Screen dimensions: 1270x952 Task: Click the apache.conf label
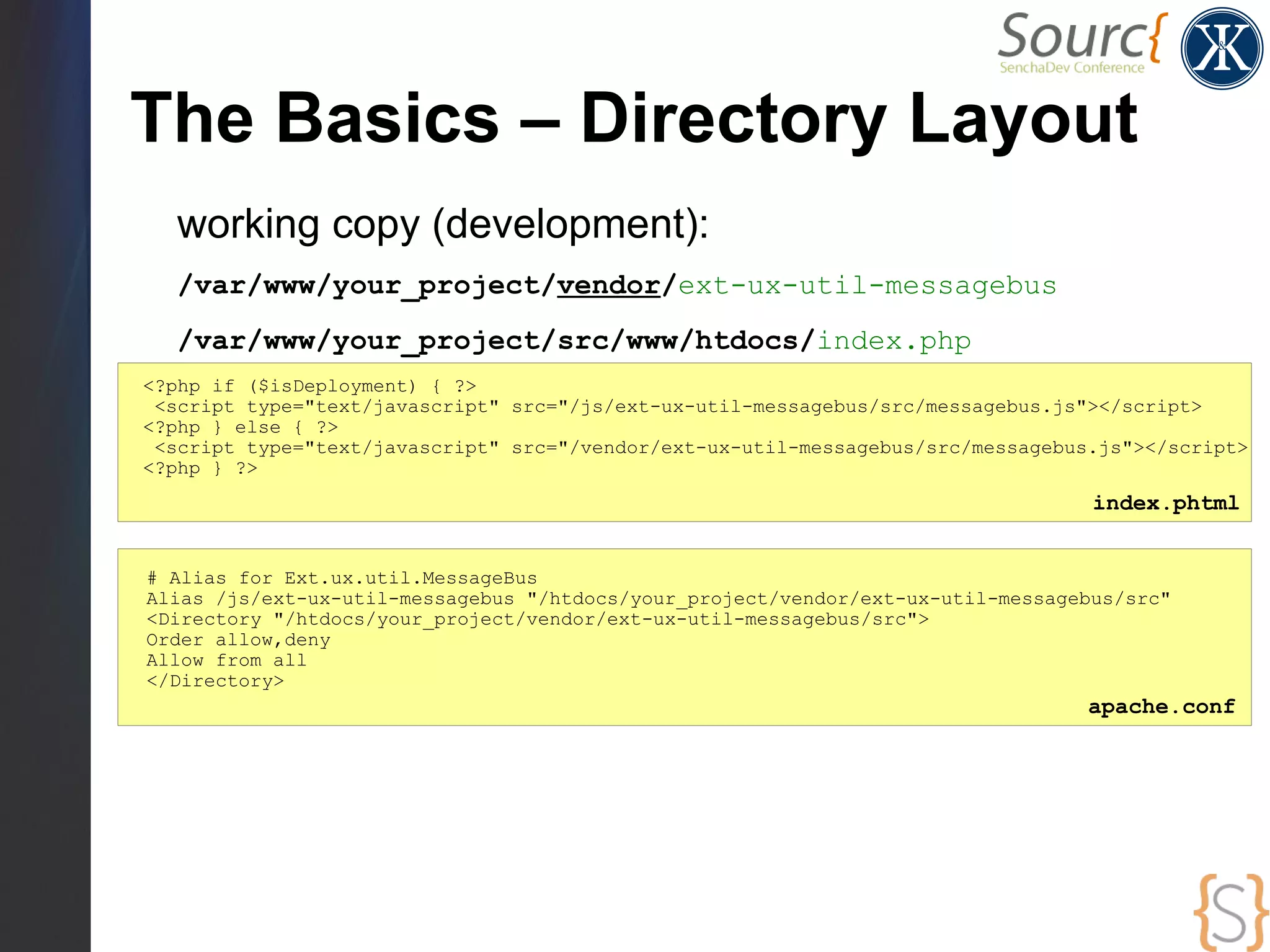[1161, 706]
